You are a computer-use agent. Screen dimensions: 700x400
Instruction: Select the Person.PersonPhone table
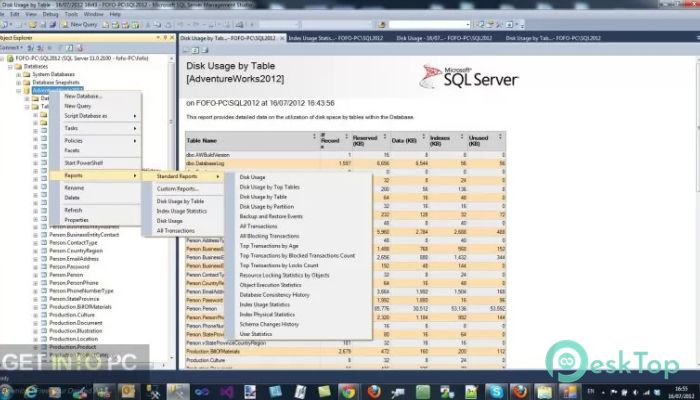click(74, 283)
